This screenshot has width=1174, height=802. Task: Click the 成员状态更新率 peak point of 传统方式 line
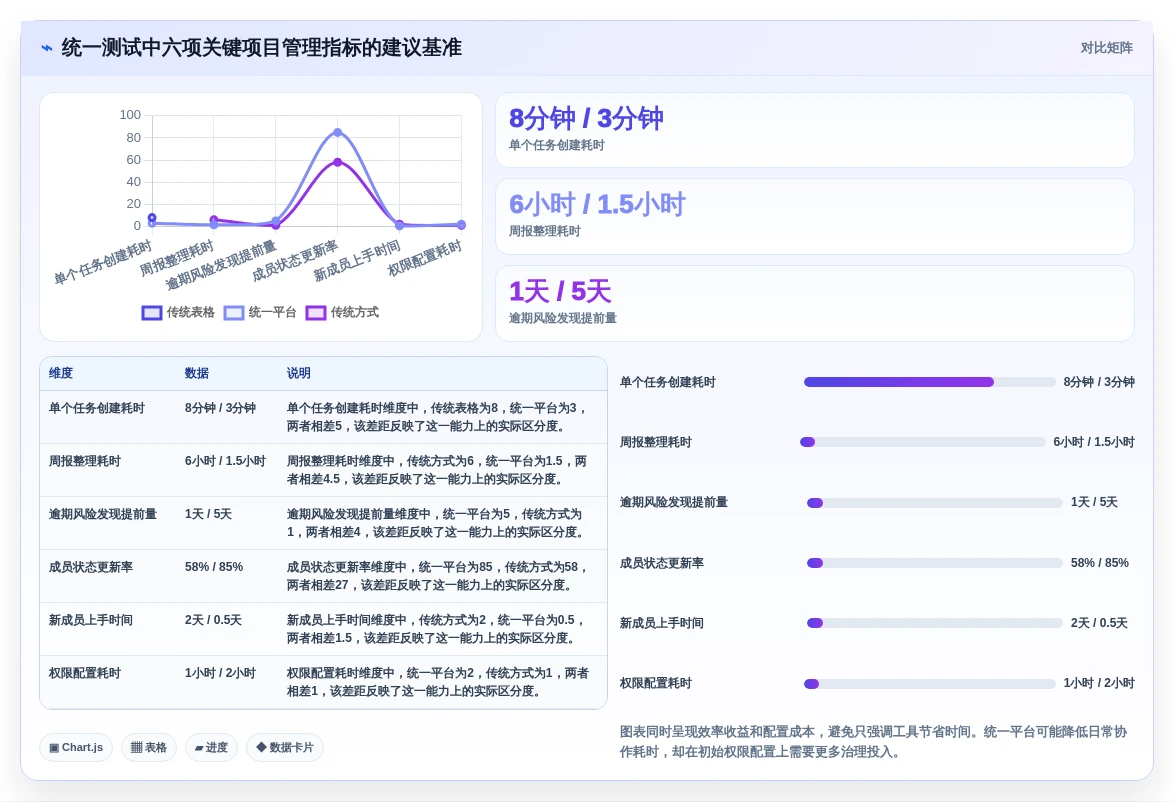pyautogui.click(x=338, y=162)
